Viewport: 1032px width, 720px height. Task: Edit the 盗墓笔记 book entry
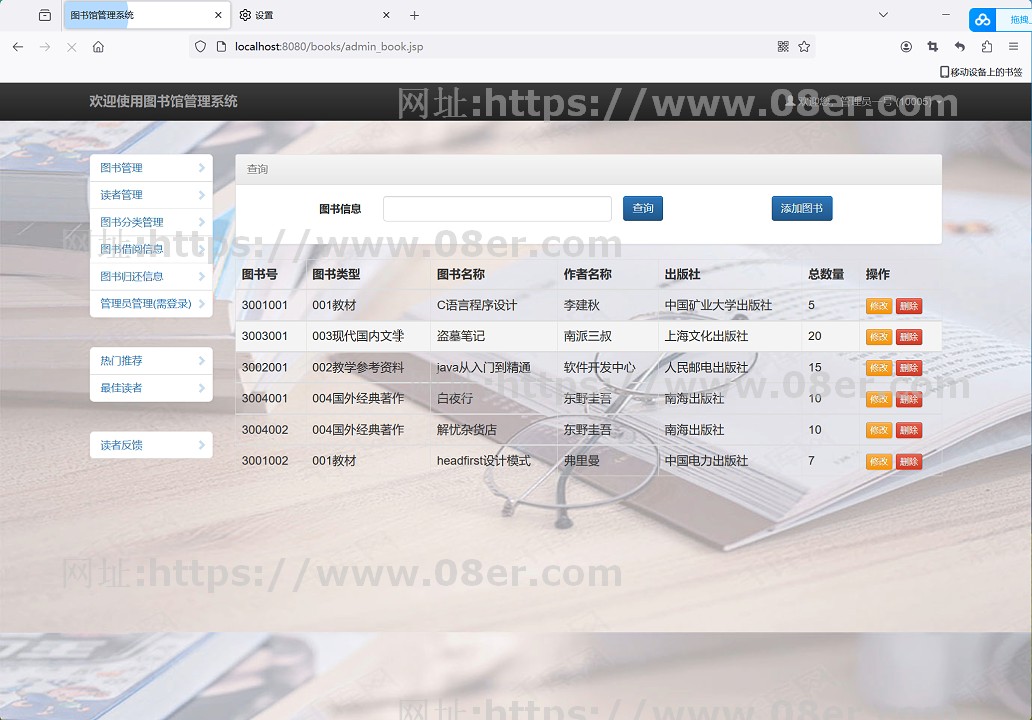(x=879, y=337)
